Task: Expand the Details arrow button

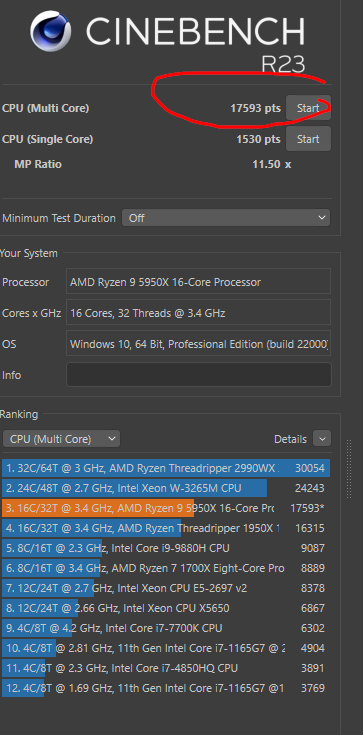Action: (322, 439)
